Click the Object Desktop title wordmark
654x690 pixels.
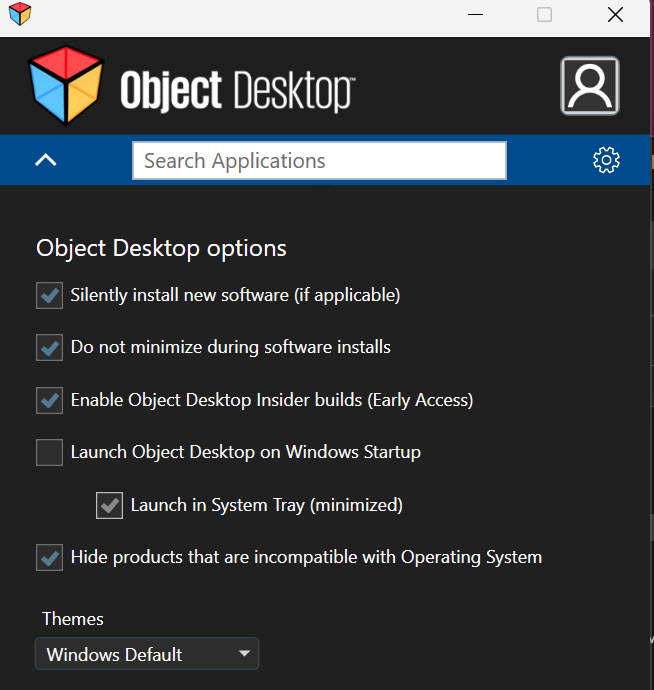click(238, 90)
